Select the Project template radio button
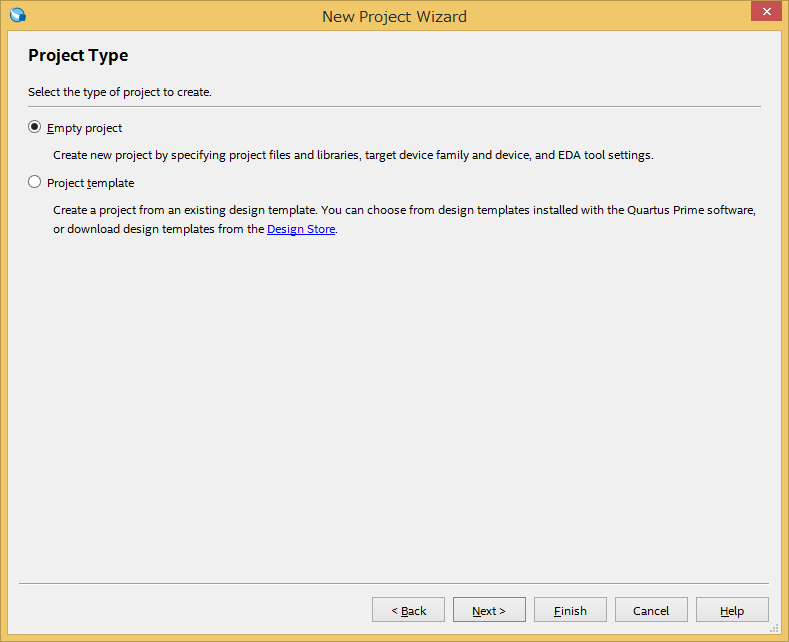This screenshot has height=642, width=789. point(34,182)
